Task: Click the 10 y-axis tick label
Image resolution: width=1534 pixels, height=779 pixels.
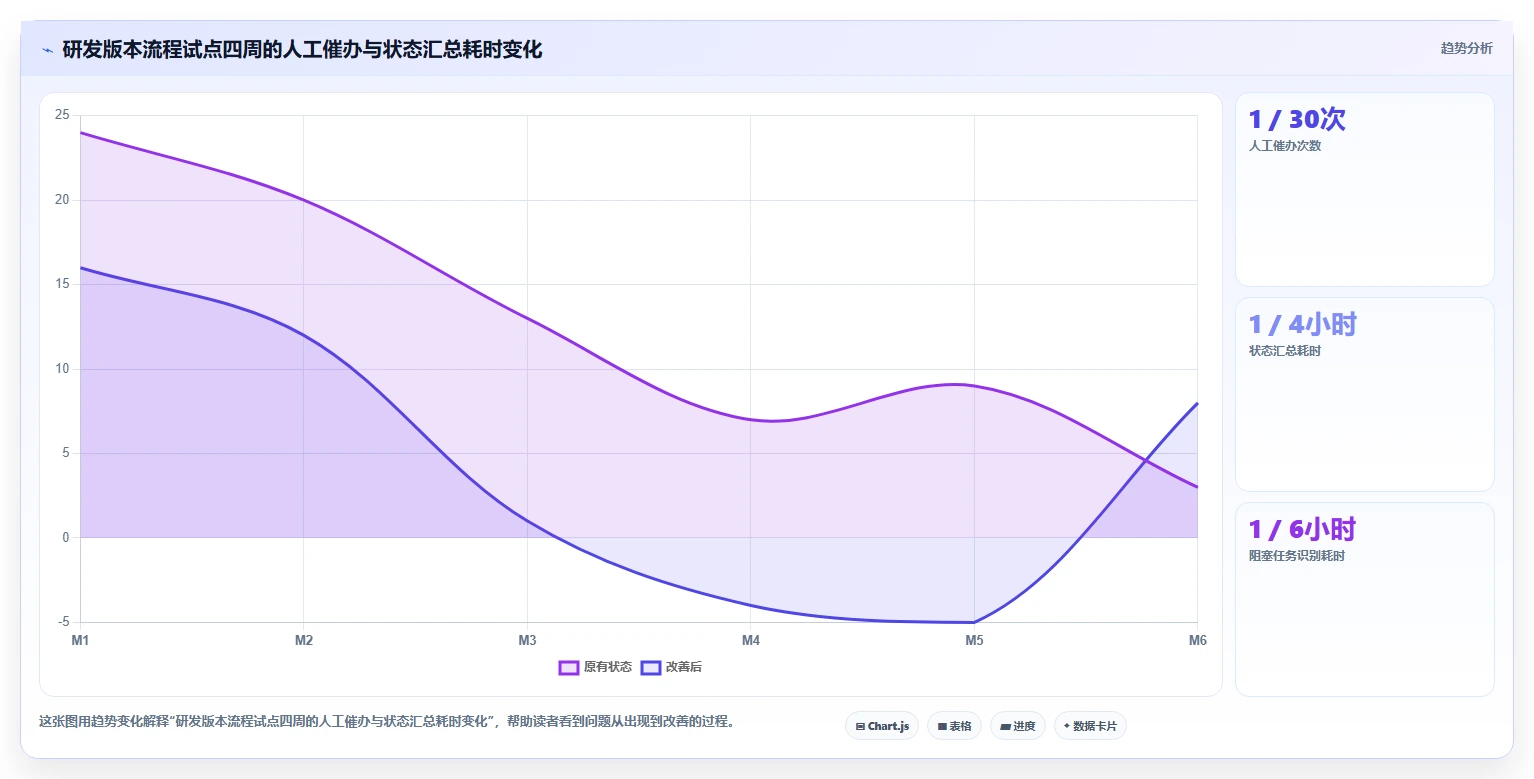Action: (x=62, y=369)
